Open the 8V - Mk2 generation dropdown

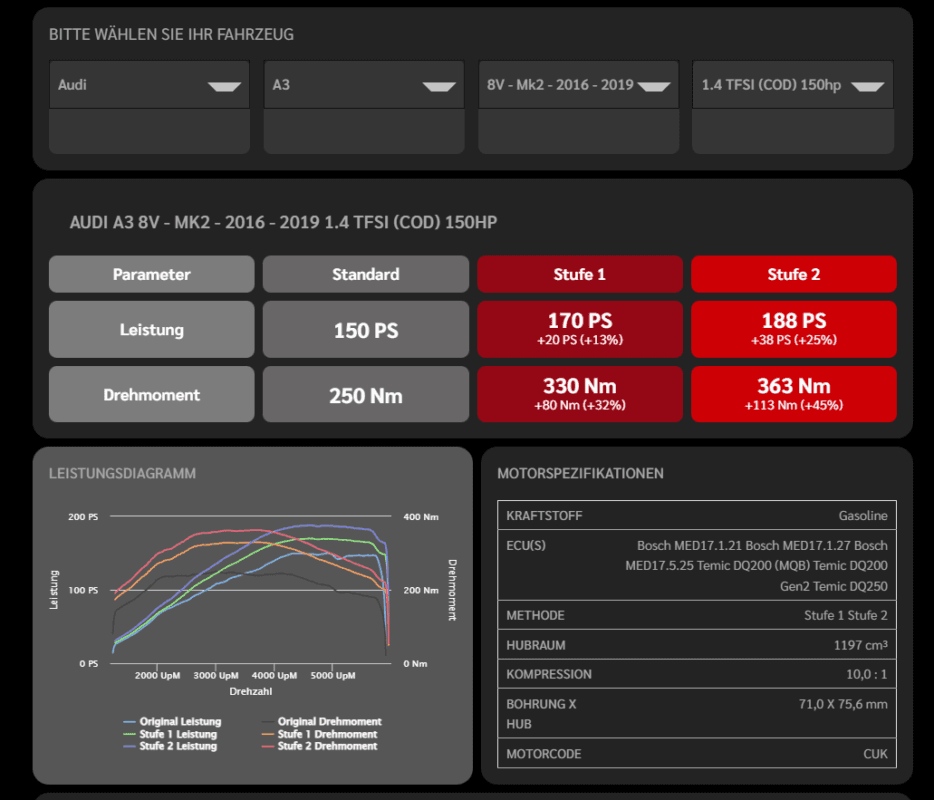[578, 85]
